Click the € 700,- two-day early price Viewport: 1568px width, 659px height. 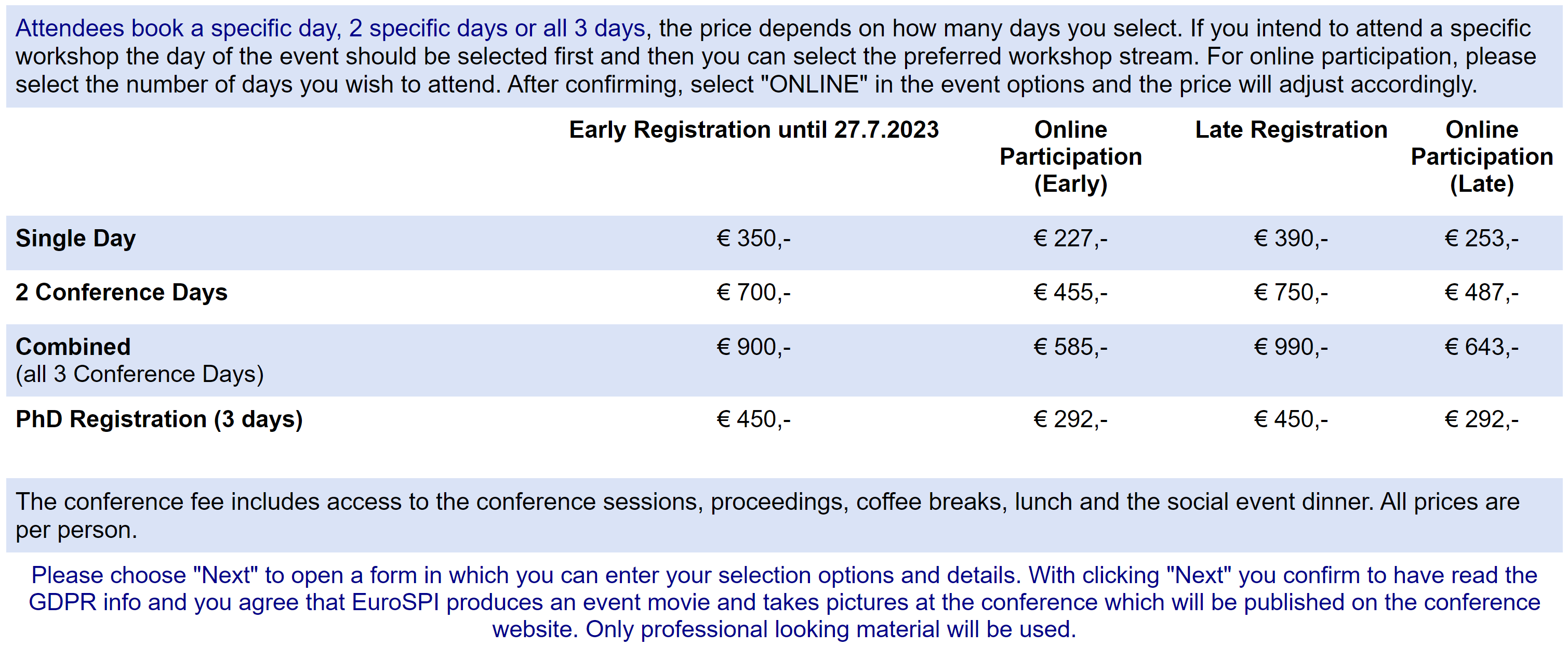click(753, 293)
